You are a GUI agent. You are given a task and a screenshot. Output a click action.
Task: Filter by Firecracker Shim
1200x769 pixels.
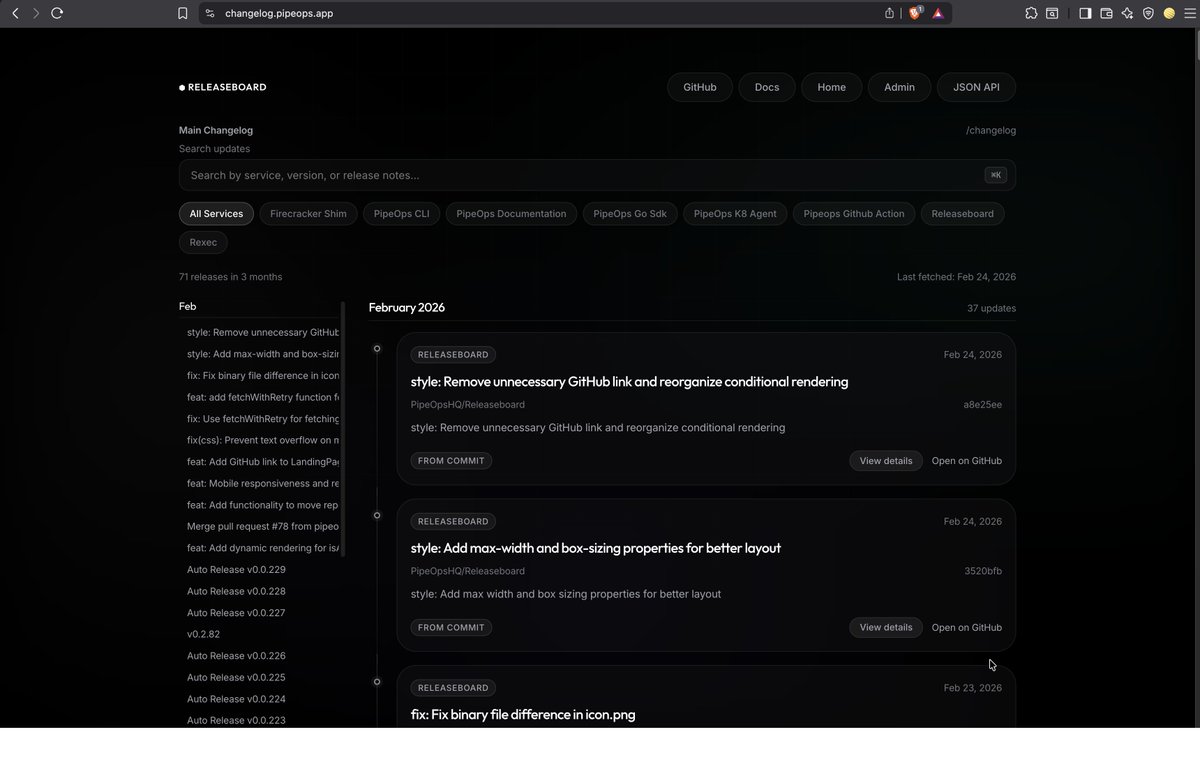point(308,213)
